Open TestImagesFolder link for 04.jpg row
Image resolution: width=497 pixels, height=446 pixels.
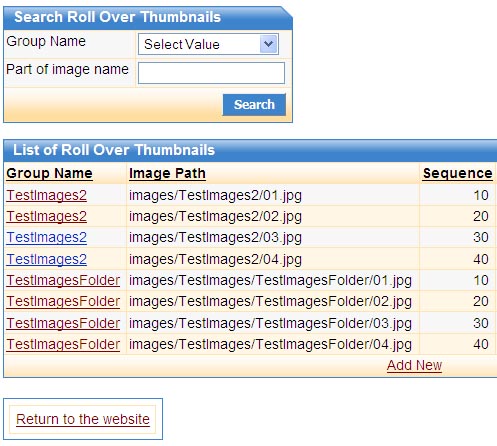click(63, 344)
